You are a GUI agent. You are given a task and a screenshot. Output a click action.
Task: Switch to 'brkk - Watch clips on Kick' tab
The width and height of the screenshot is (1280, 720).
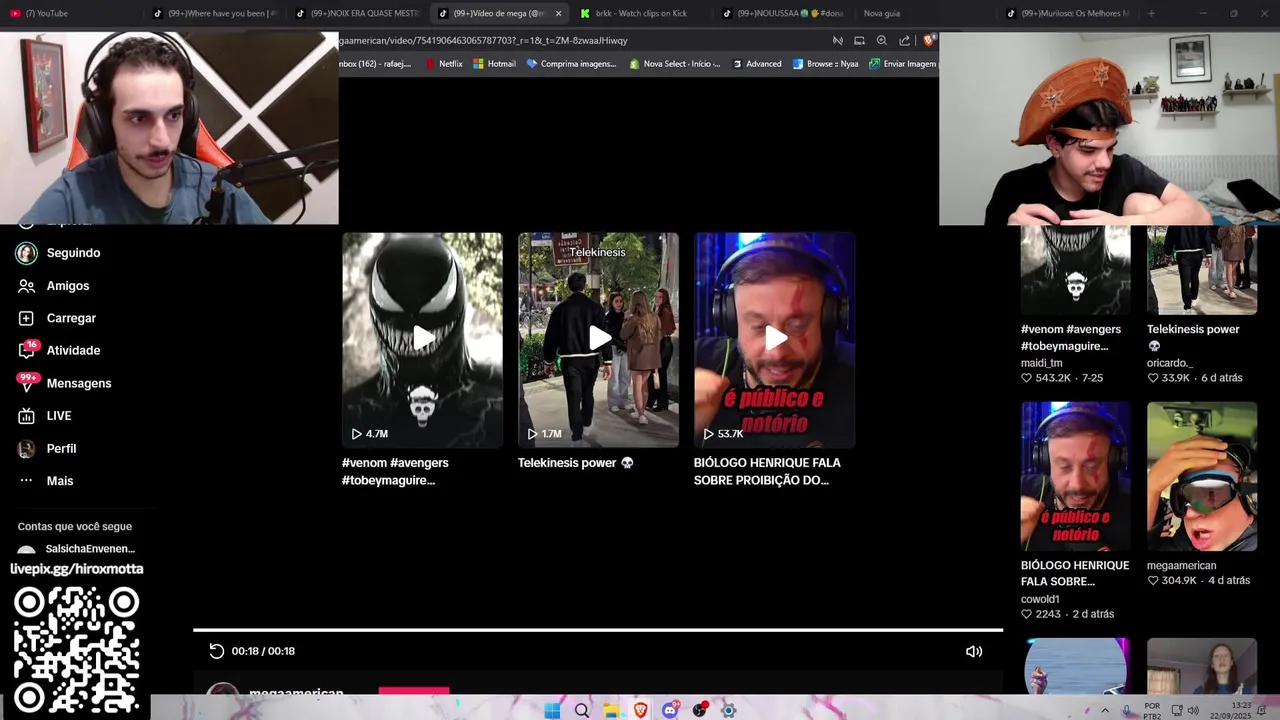[641, 13]
